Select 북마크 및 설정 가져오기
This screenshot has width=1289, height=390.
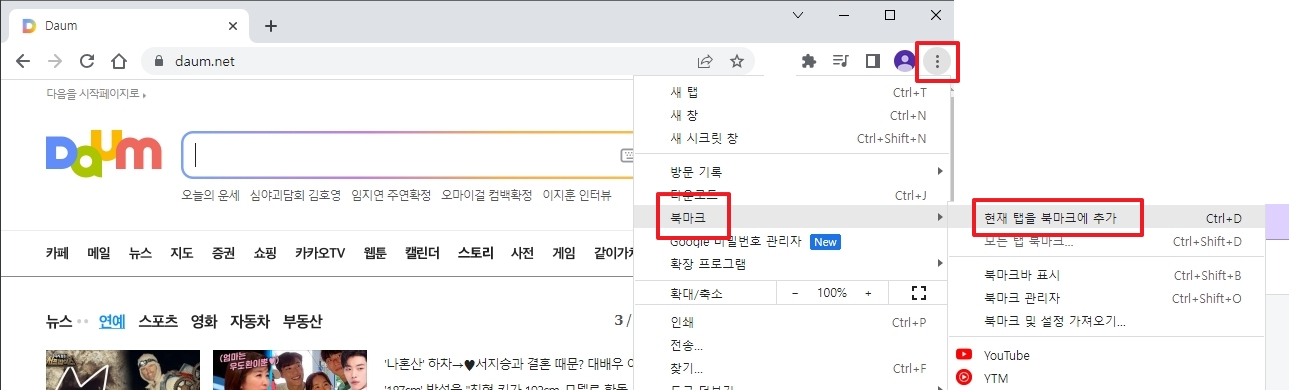[1108, 321]
